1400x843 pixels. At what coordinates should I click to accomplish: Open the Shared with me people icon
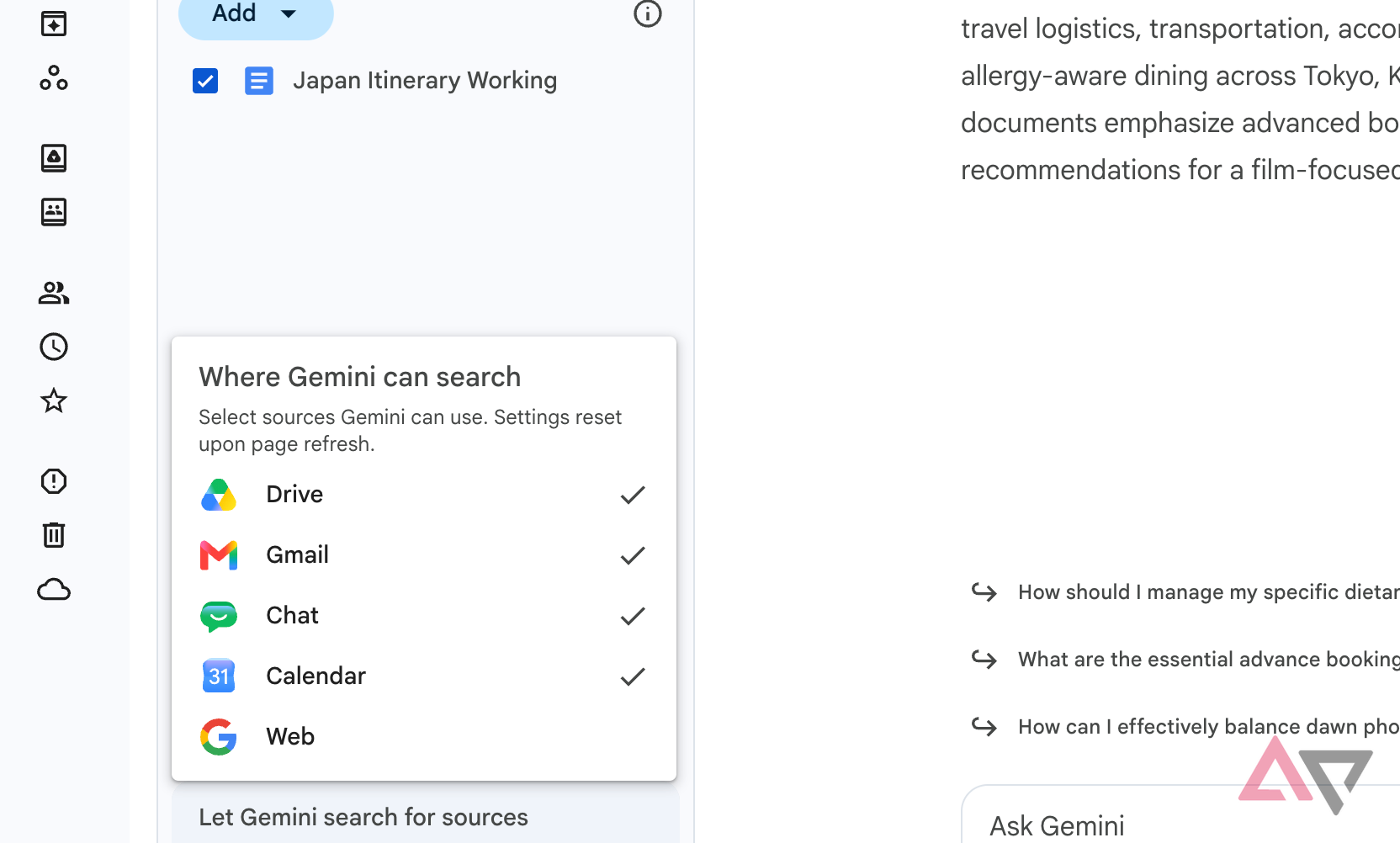(54, 293)
